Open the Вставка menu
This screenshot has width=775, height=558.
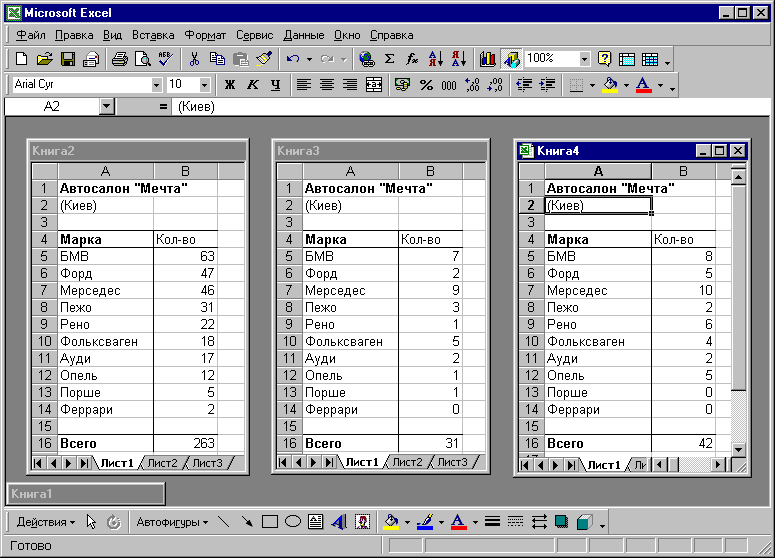(x=153, y=35)
